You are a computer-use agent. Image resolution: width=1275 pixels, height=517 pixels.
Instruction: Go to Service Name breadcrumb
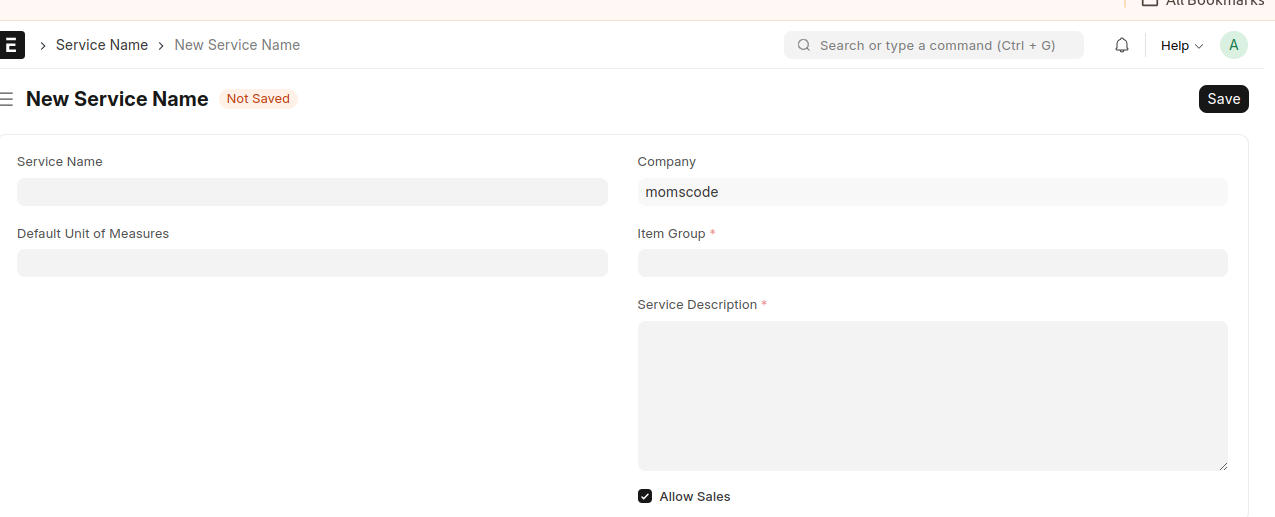click(102, 45)
